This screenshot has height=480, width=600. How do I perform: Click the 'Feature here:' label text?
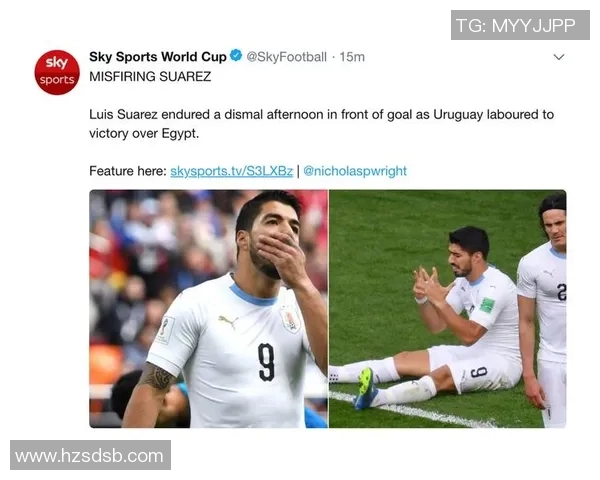coord(128,171)
